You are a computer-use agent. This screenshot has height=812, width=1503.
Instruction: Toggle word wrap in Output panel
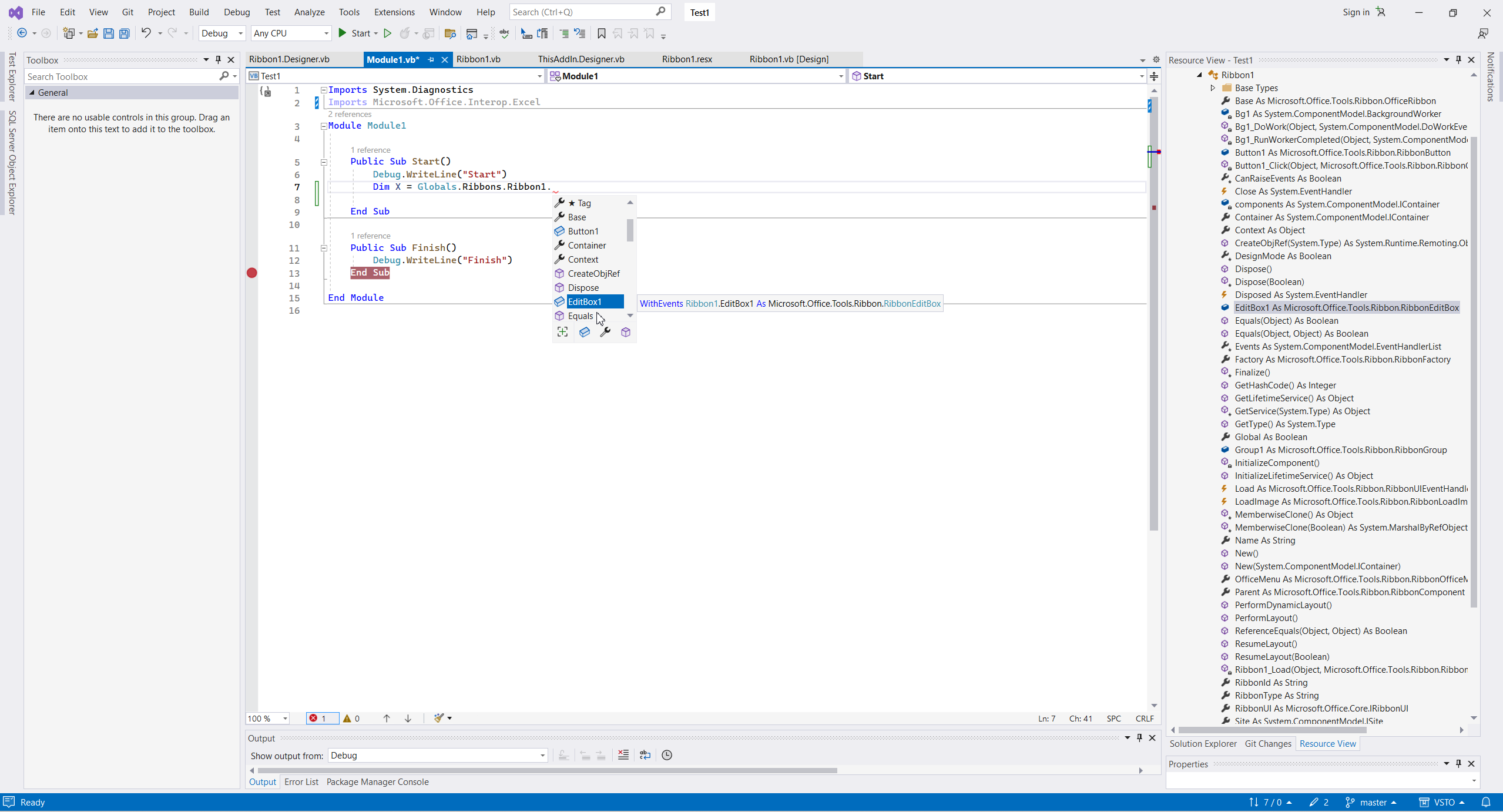coord(645,755)
